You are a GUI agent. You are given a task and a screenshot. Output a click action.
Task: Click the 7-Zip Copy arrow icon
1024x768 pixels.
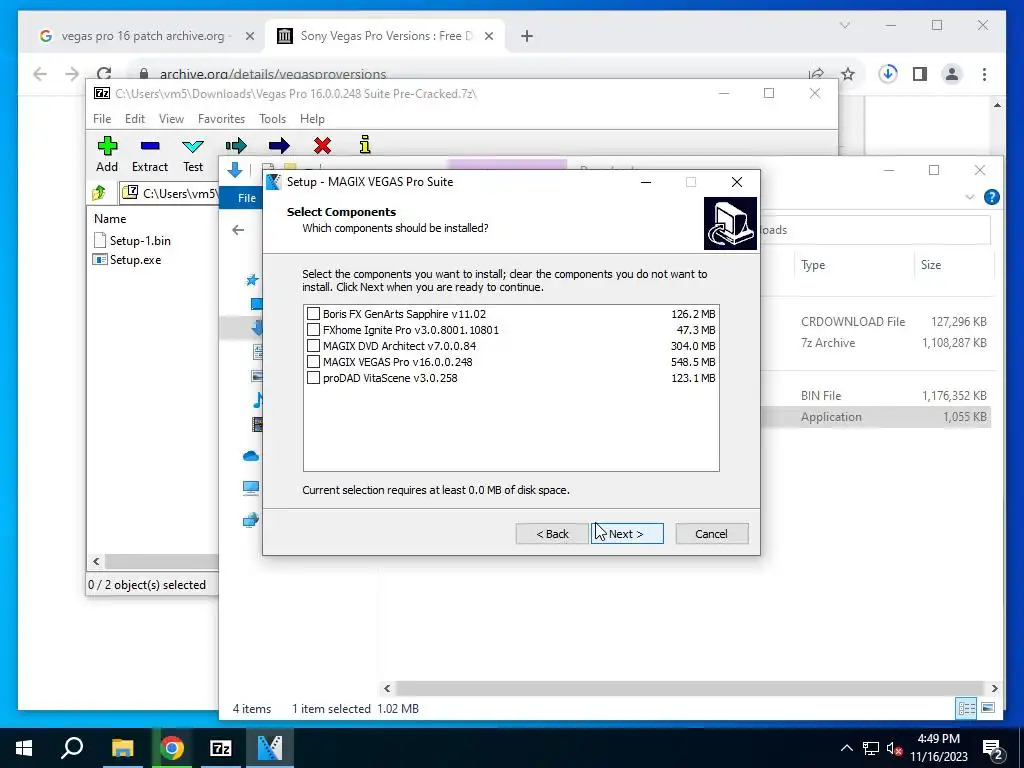[236, 145]
